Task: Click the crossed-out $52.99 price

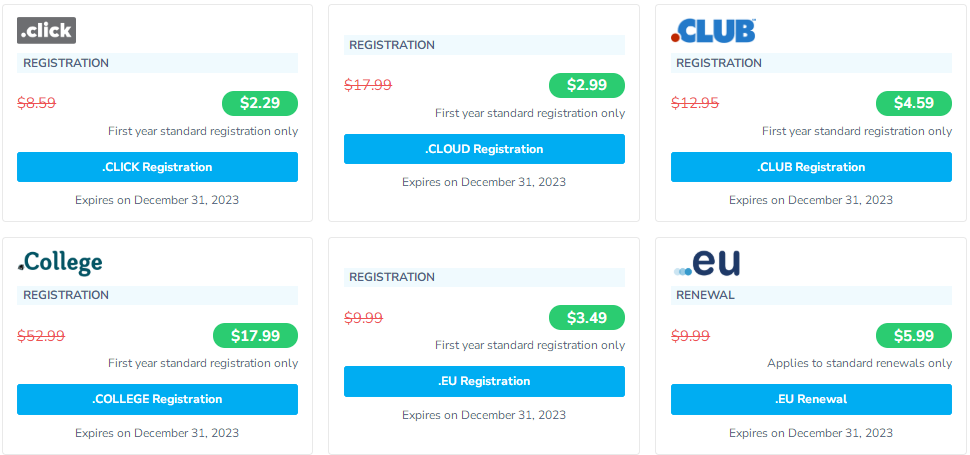Action: coord(41,335)
